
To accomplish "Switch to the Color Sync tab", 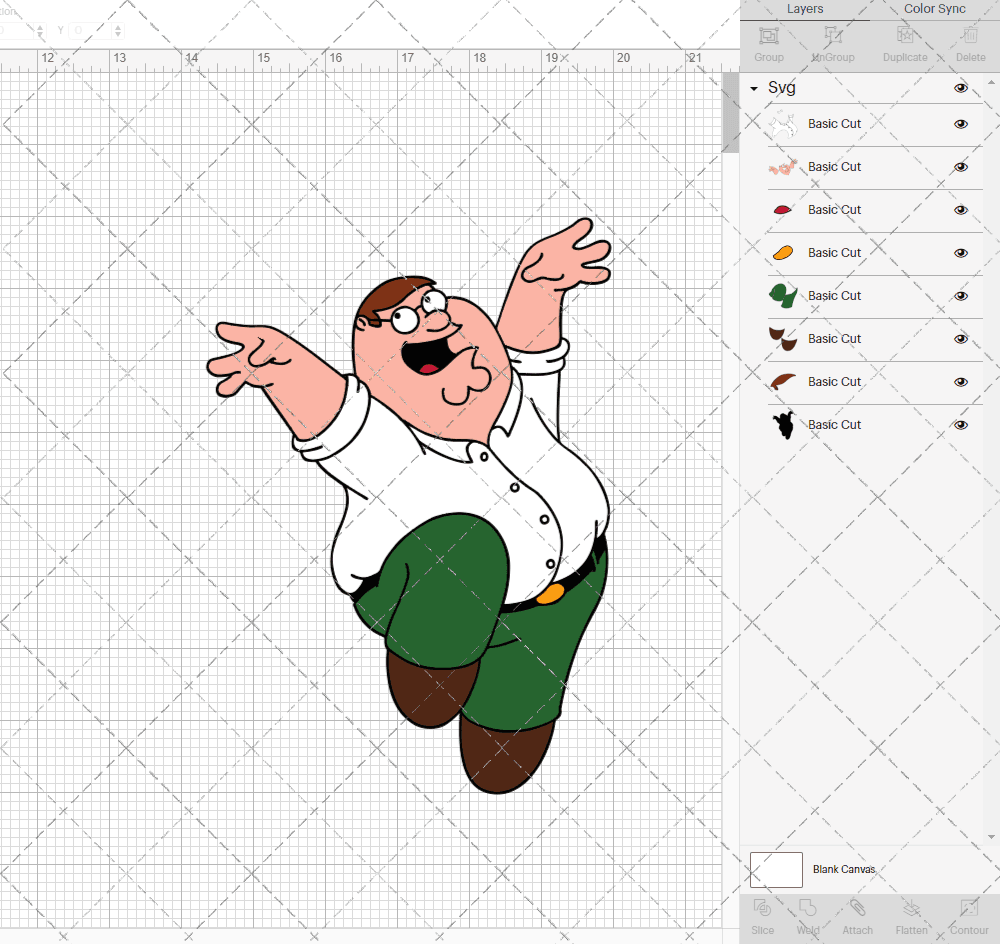I will 934,9.
